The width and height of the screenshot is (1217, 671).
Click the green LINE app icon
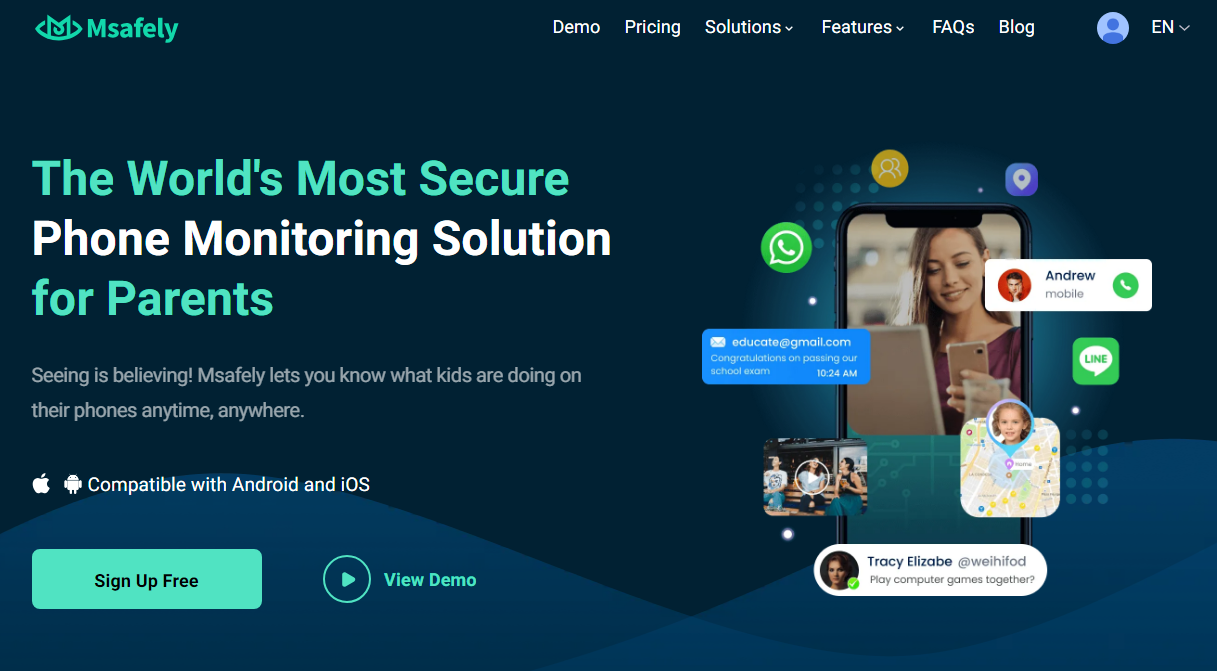[x=1096, y=361]
